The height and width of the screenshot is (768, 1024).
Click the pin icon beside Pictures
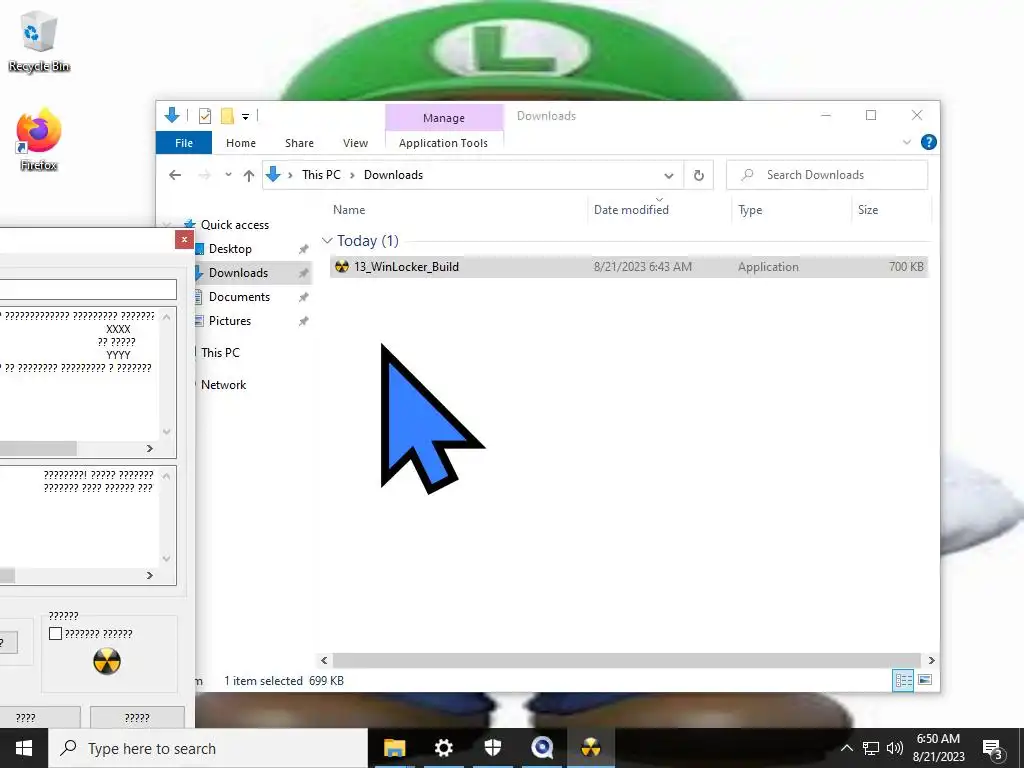click(304, 322)
